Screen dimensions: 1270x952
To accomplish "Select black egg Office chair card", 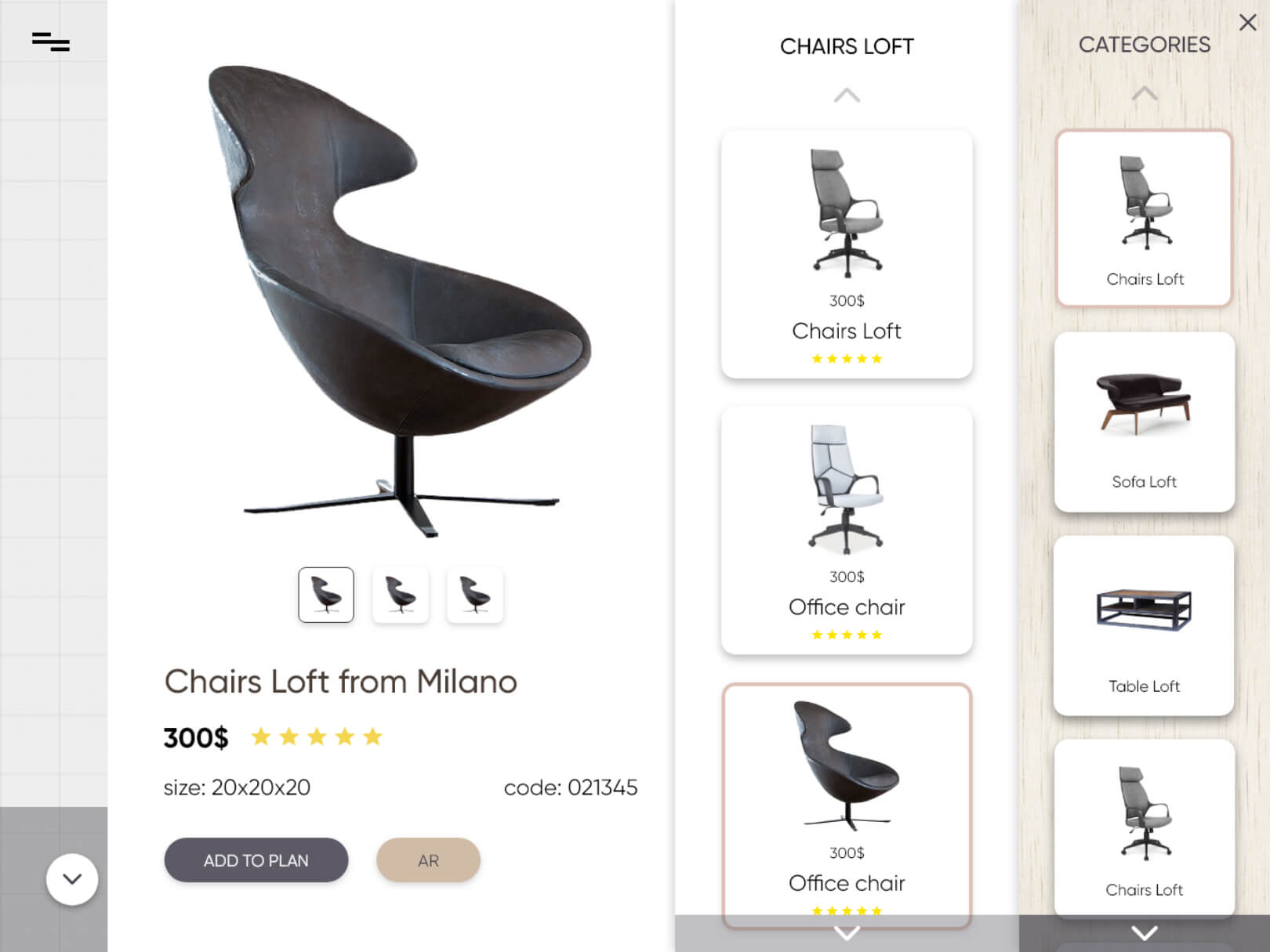I will 847,805.
